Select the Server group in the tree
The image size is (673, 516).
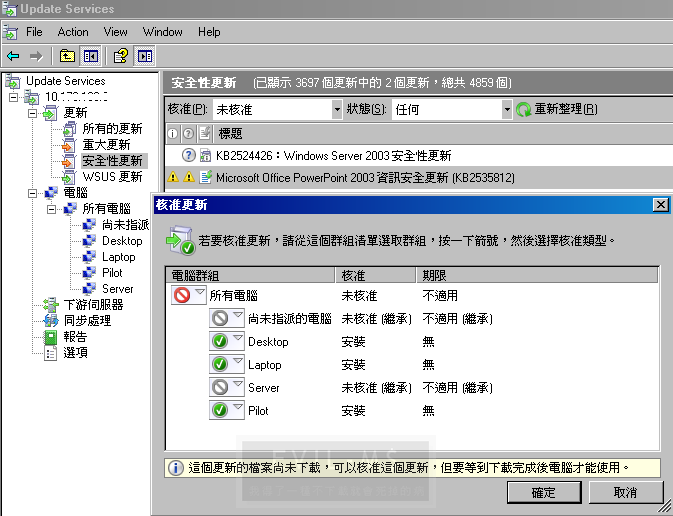(118, 288)
